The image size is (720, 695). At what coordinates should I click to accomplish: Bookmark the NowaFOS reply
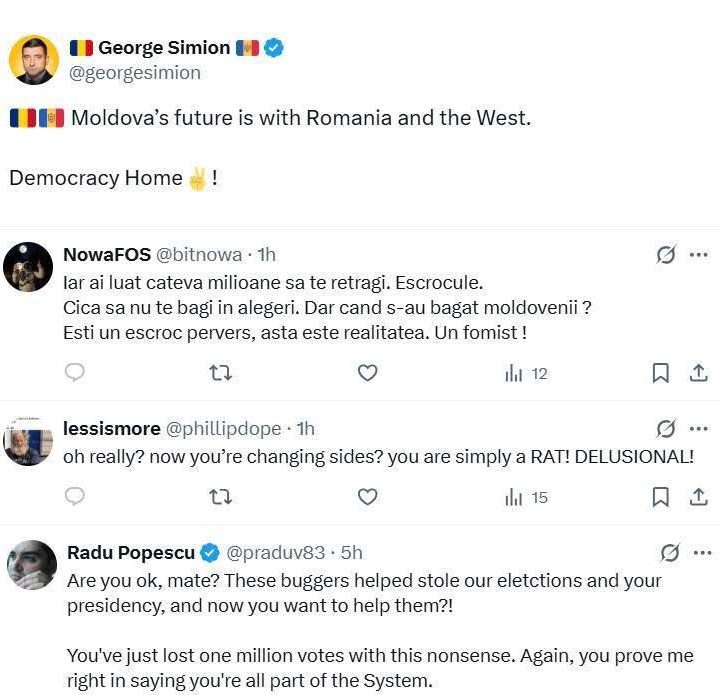coord(660,373)
